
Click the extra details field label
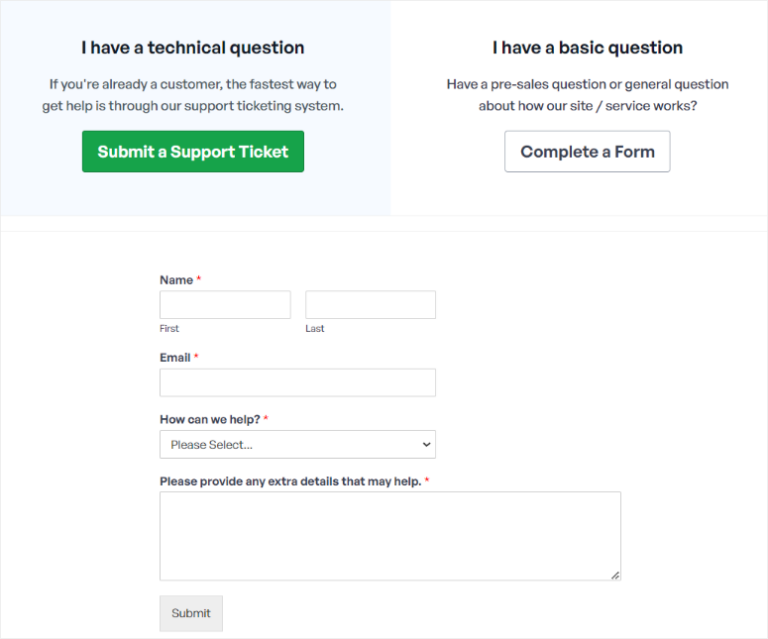coord(290,481)
